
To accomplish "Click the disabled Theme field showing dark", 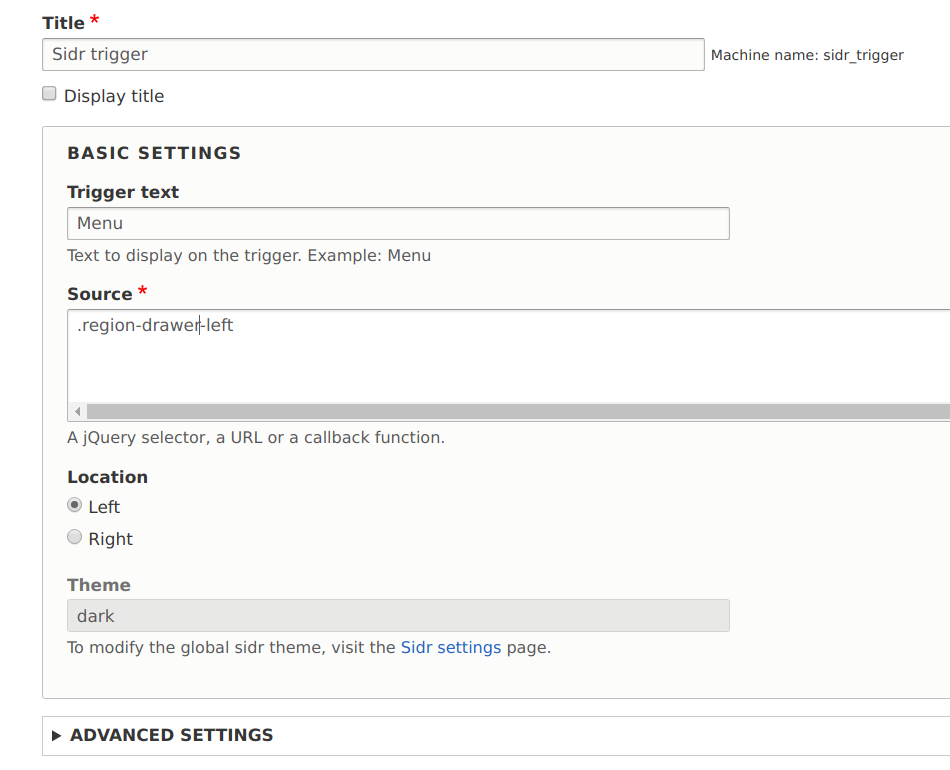I will tap(396, 615).
